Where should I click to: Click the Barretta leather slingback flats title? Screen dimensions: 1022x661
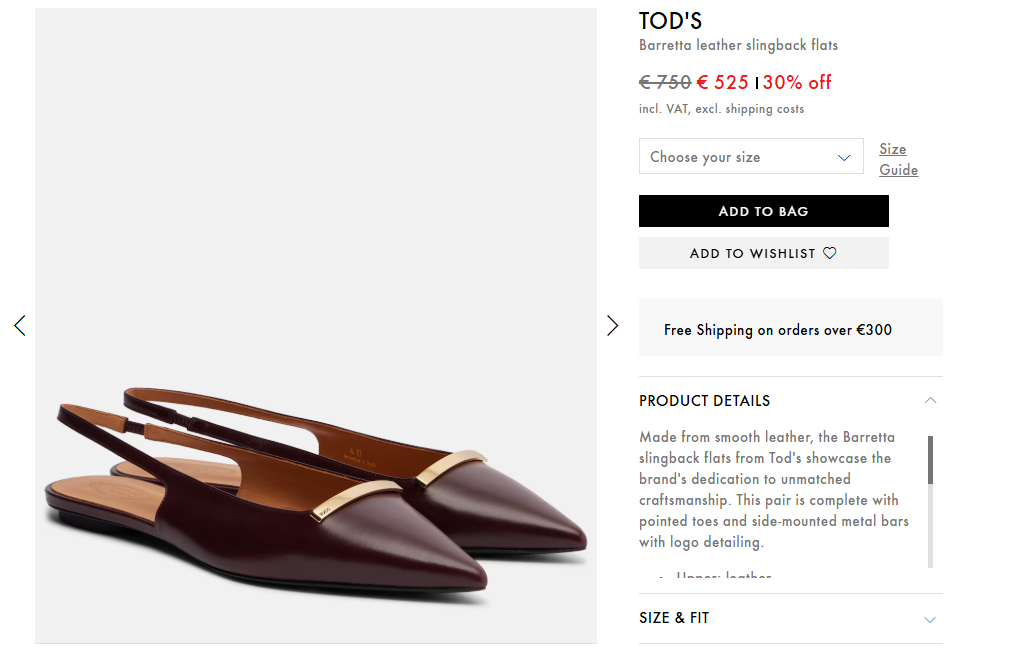738,45
